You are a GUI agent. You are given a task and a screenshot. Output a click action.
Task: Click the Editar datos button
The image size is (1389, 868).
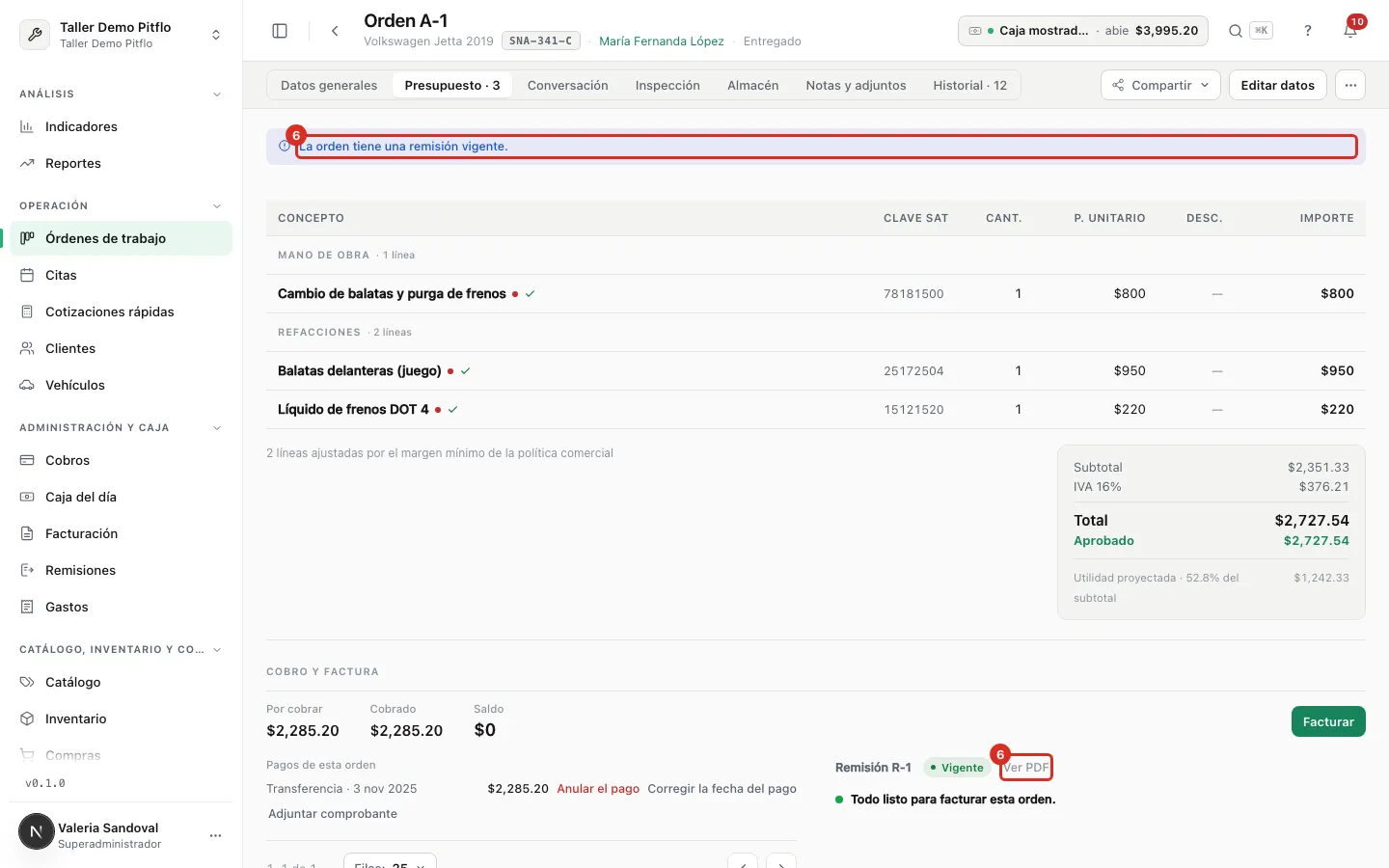point(1277,85)
